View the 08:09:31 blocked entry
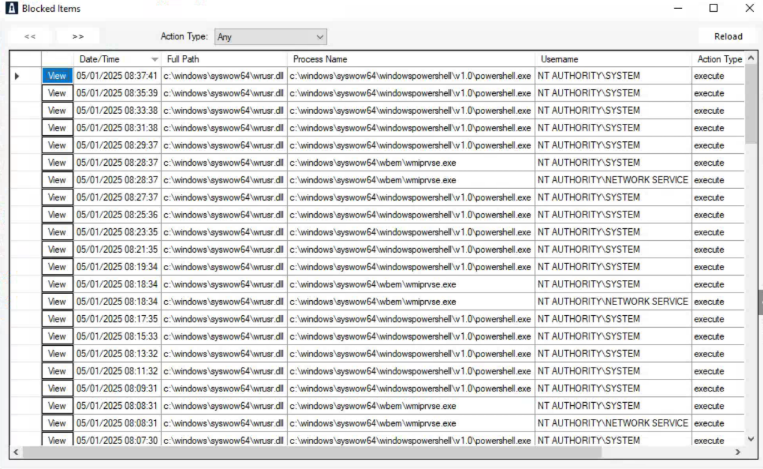The width and height of the screenshot is (763, 469). (x=57, y=388)
